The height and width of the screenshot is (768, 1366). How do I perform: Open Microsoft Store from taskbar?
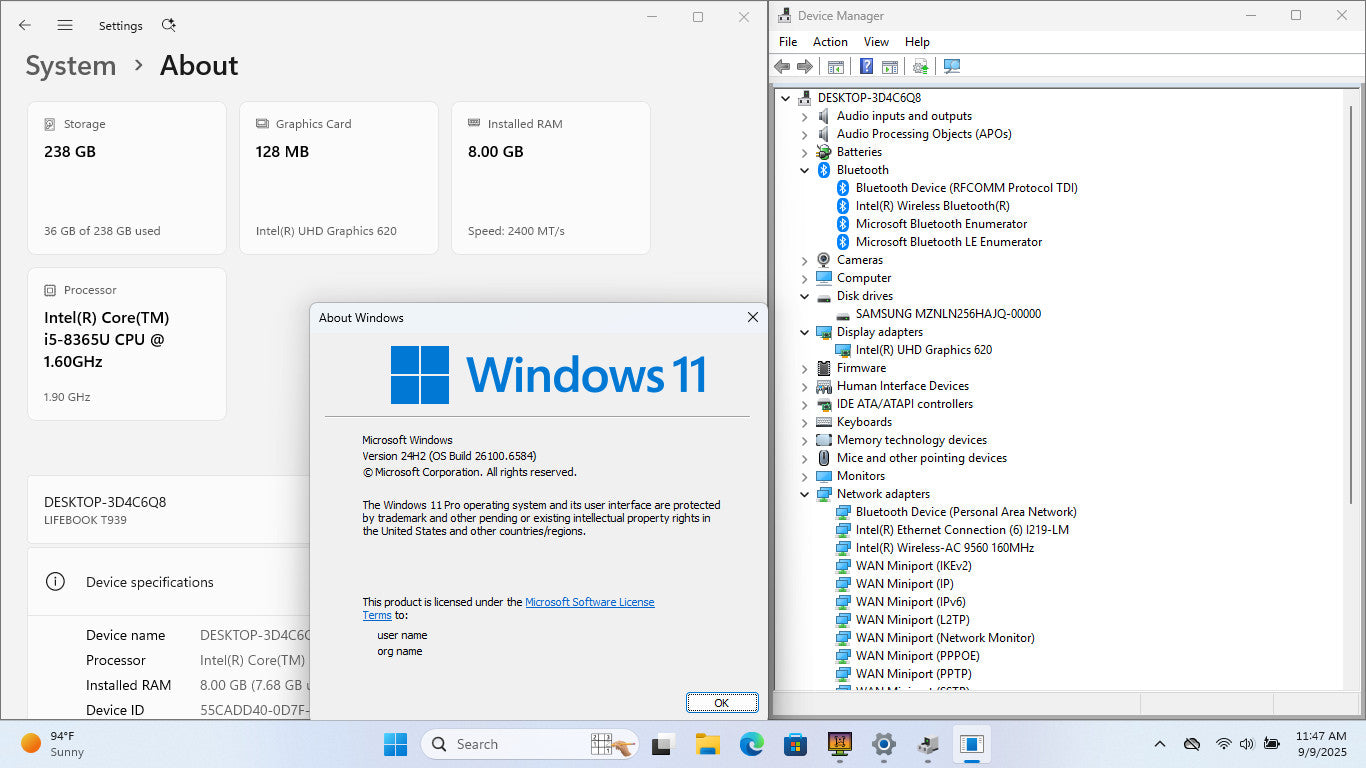click(x=796, y=744)
